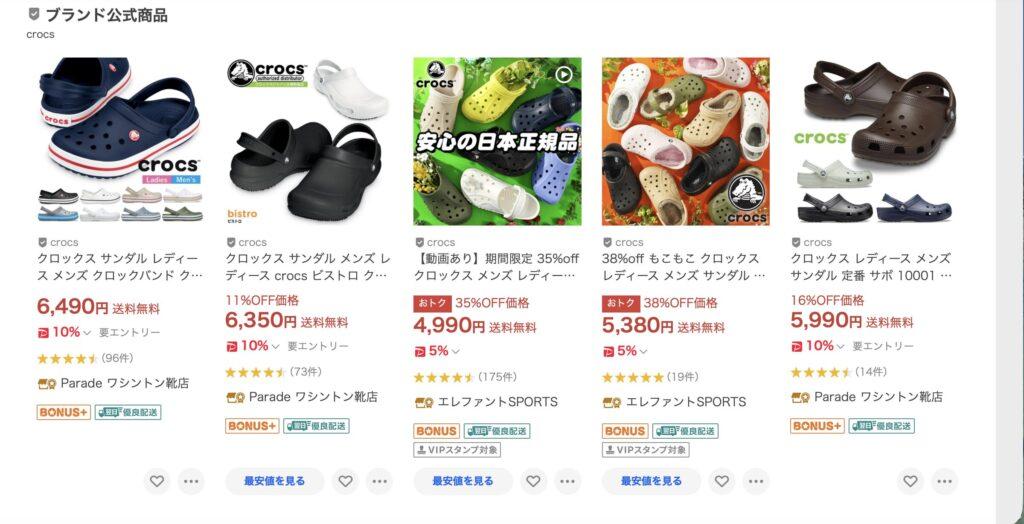Open more options for the 6,350円 bistro item
Image resolution: width=1024 pixels, height=524 pixels.
coord(379,482)
